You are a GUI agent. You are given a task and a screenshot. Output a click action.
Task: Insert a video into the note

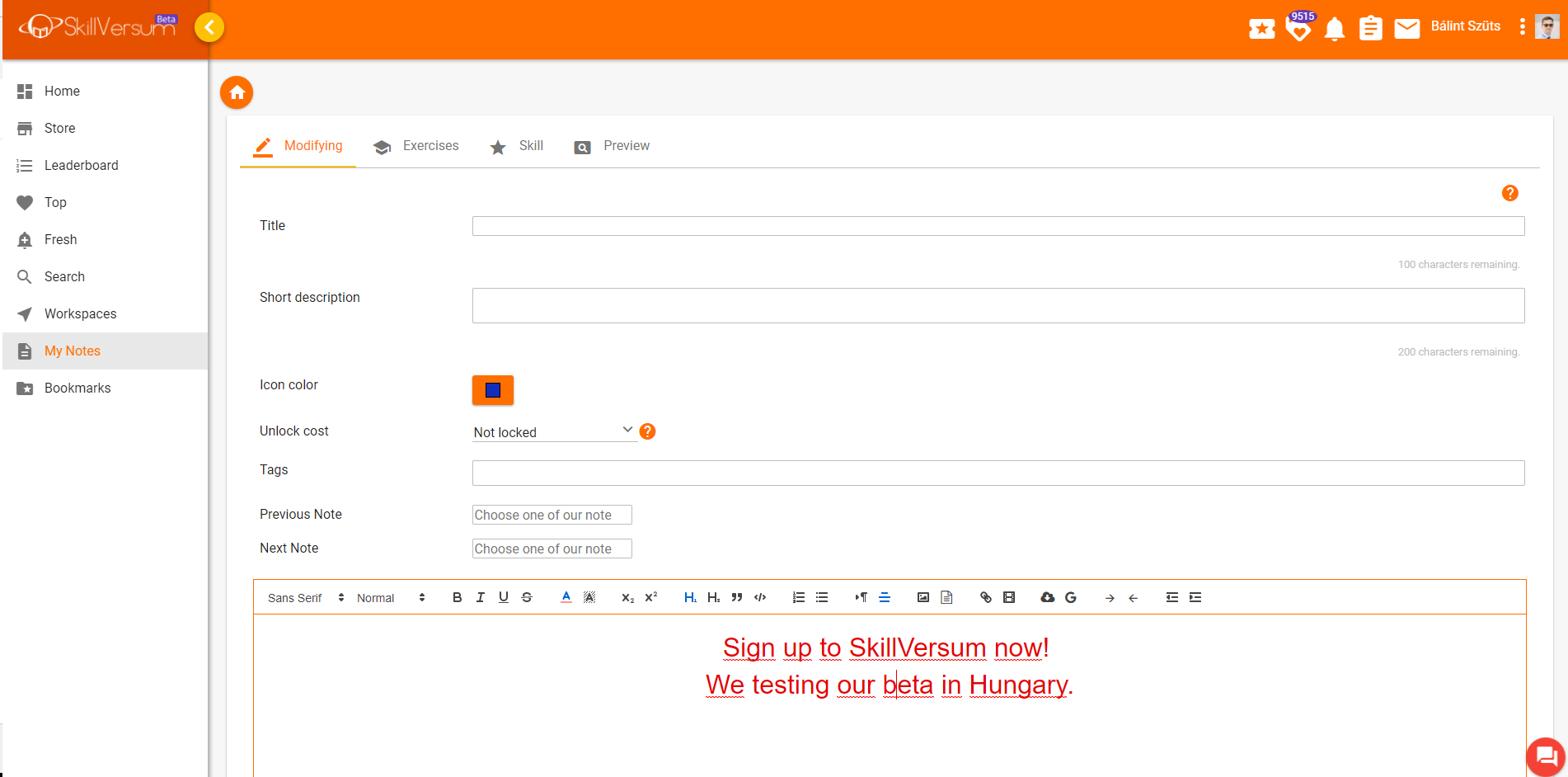pyautogui.click(x=1009, y=597)
